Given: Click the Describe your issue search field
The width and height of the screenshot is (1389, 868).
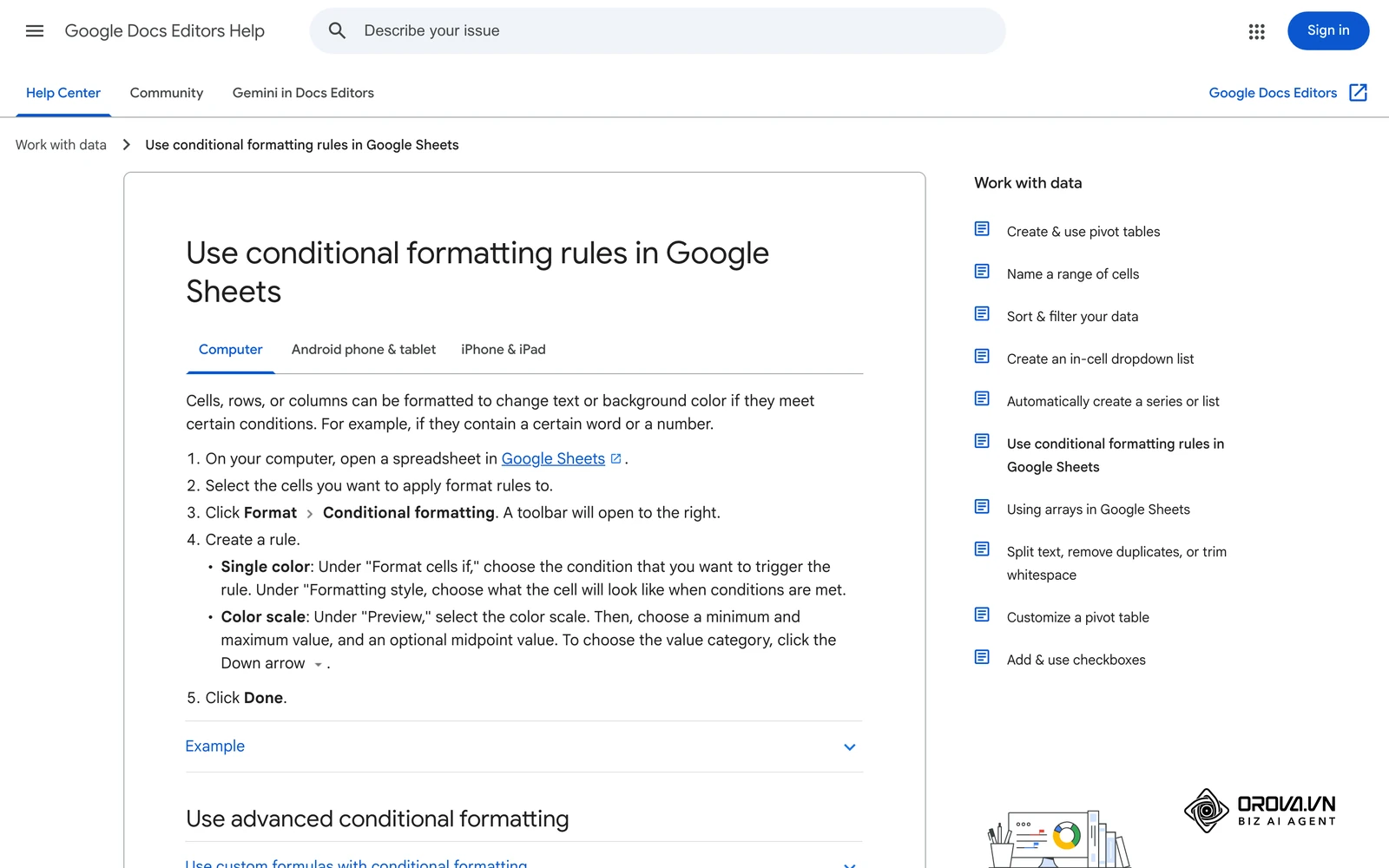Looking at the screenshot, I should pyautogui.click(x=657, y=31).
